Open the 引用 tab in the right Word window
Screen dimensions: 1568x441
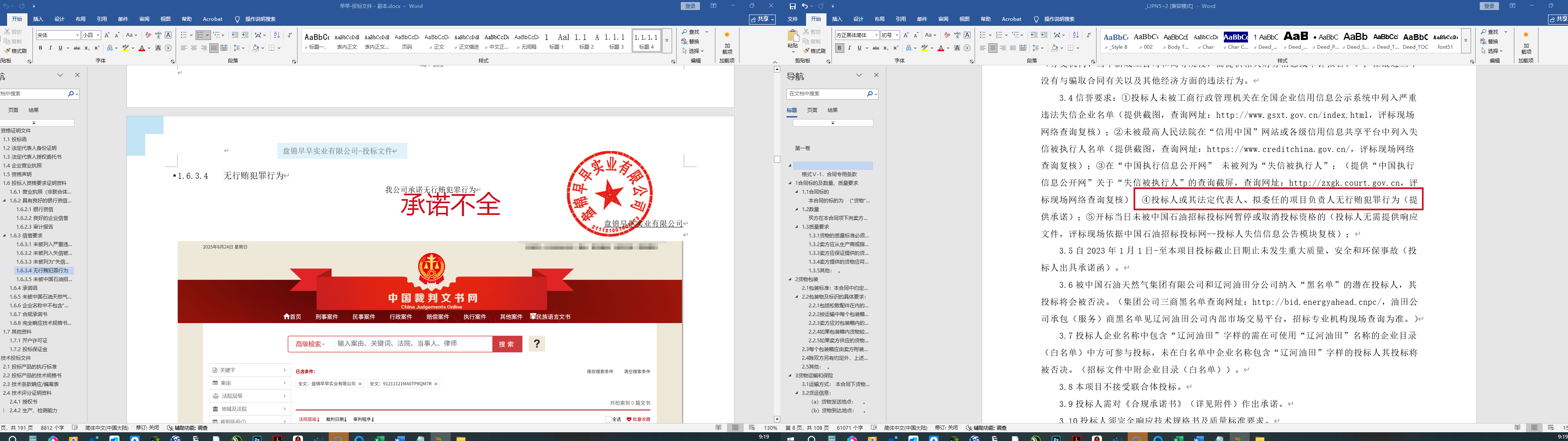tap(901, 19)
